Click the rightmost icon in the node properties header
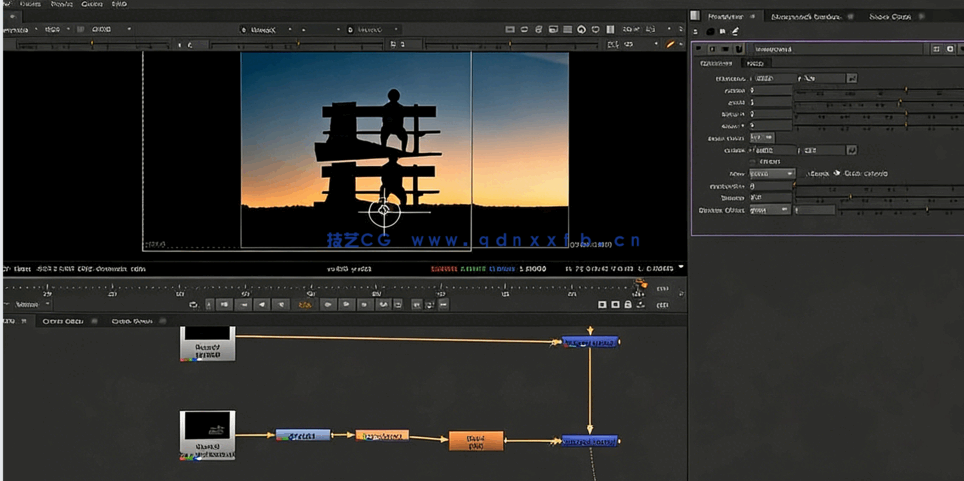This screenshot has height=481, width=964. (x=950, y=49)
